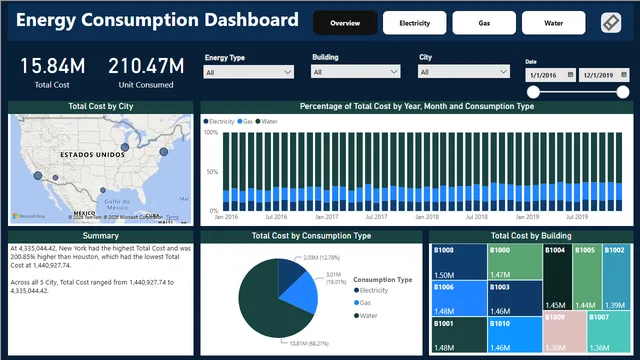Select building B1004 tile in treemap
The width and height of the screenshot is (640, 360).
click(557, 277)
